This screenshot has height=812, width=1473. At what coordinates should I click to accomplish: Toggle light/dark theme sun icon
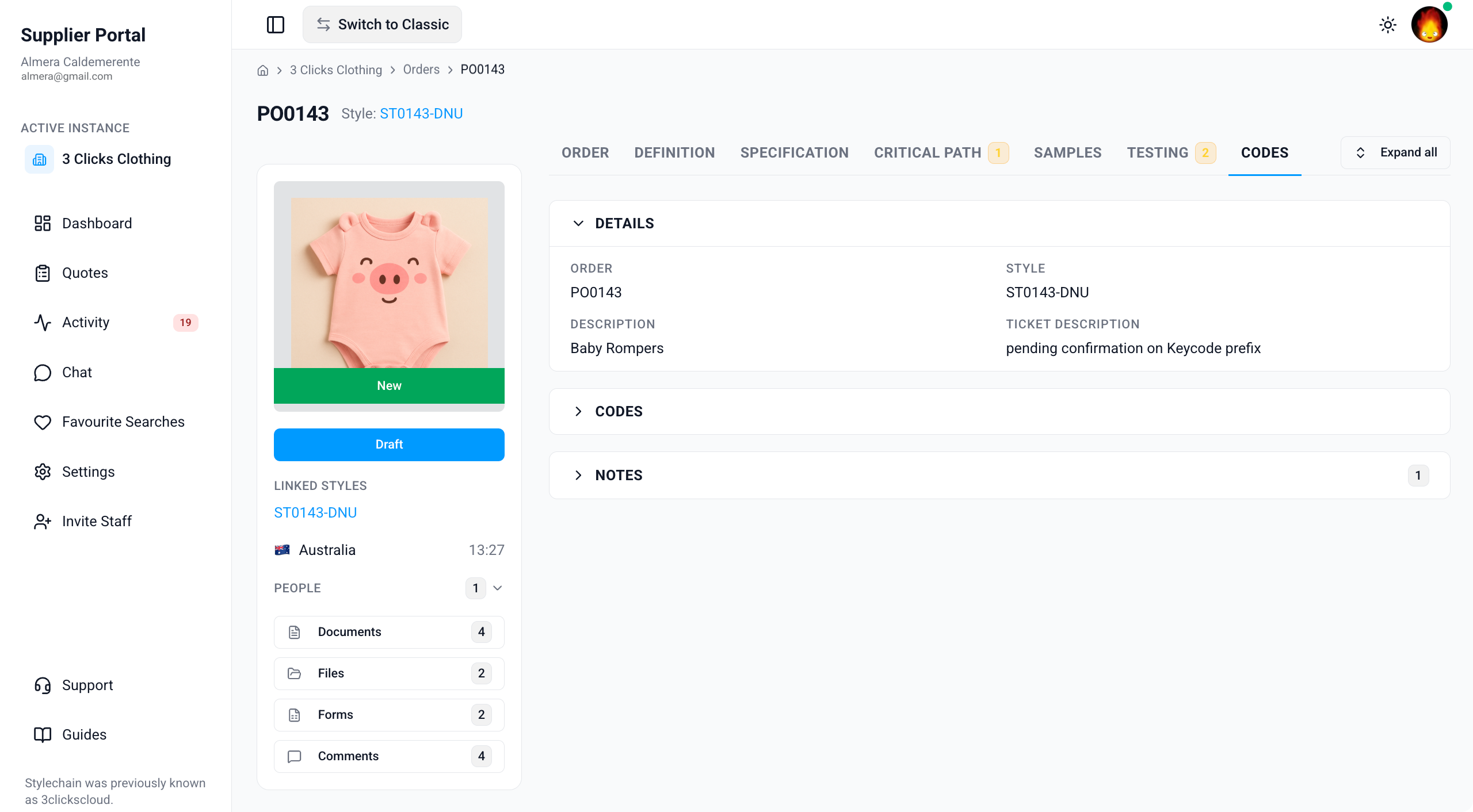tap(1388, 25)
